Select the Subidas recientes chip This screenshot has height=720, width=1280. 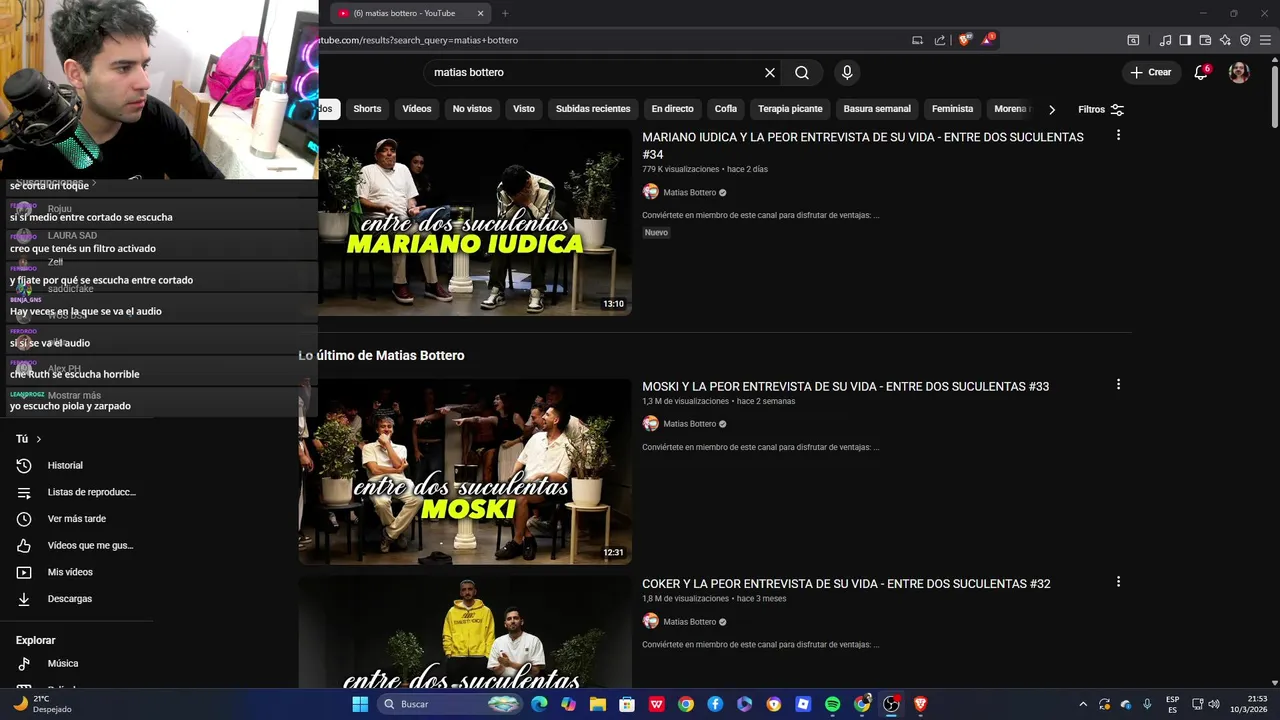click(593, 109)
